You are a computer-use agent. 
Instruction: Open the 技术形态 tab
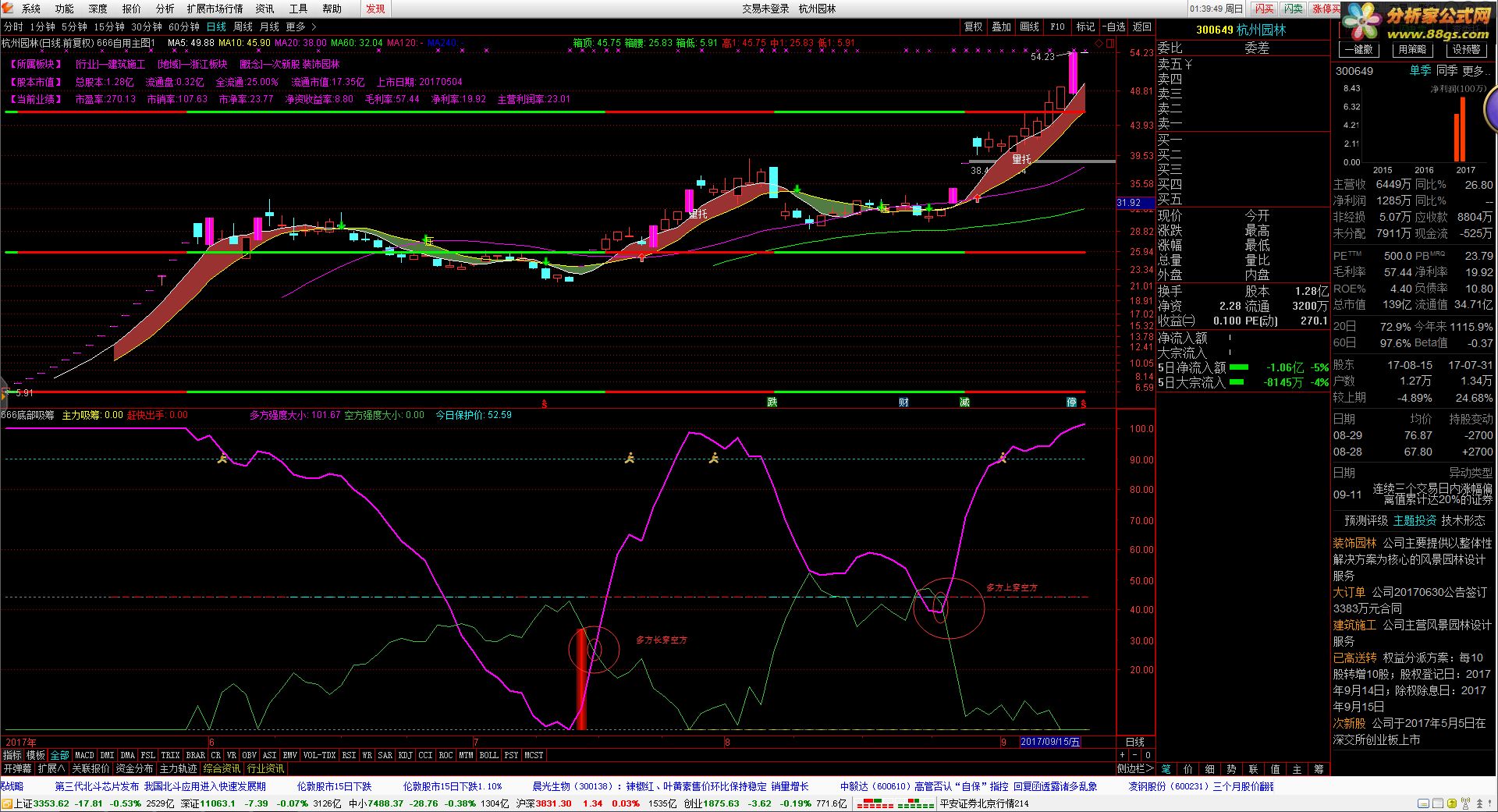(1463, 520)
